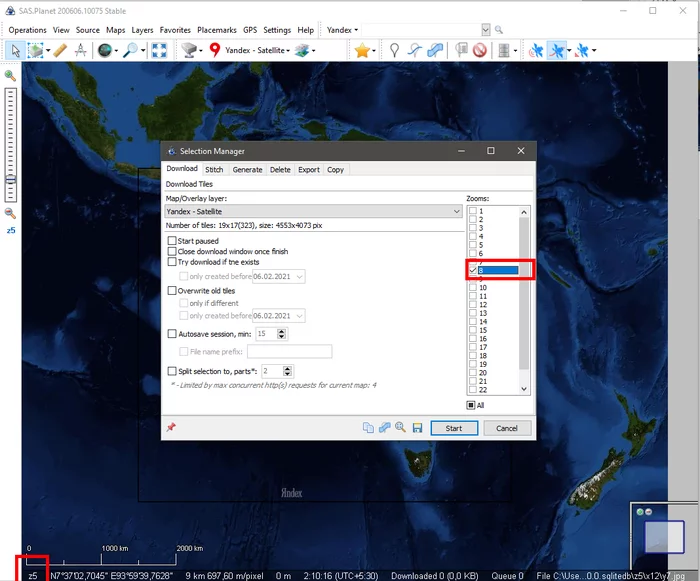This screenshot has height=581, width=700.
Task: Add a new placemark pin icon
Action: click(x=394, y=50)
